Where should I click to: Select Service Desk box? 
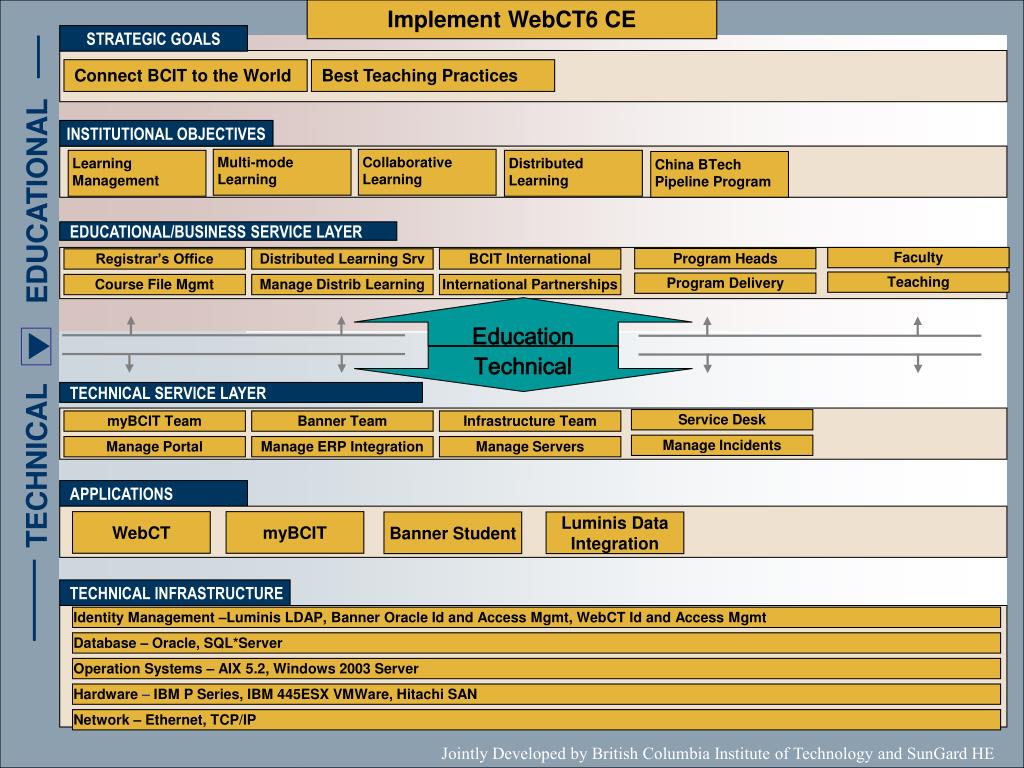point(722,420)
